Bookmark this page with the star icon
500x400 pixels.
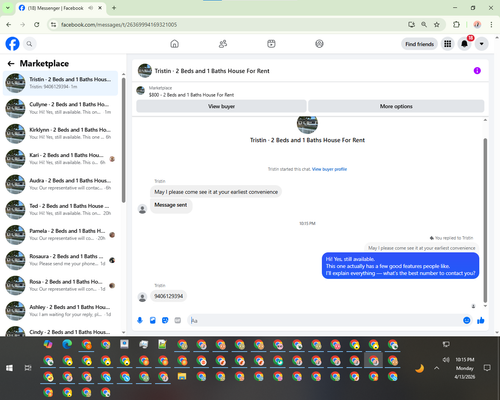[x=437, y=25]
